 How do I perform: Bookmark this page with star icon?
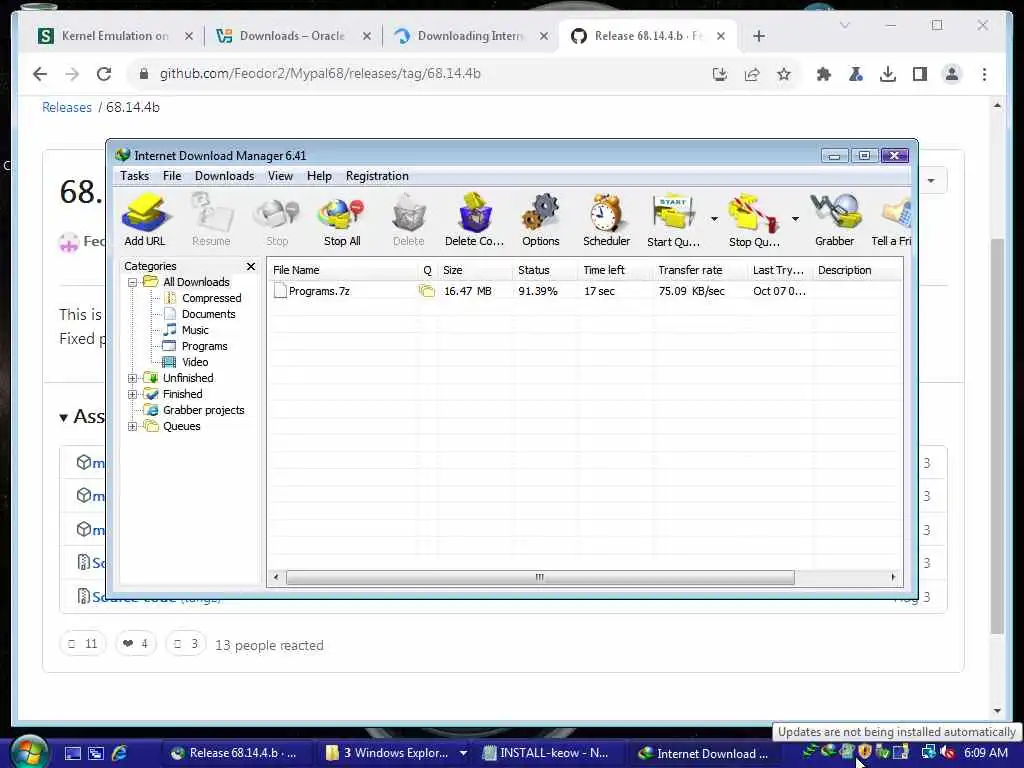click(784, 74)
